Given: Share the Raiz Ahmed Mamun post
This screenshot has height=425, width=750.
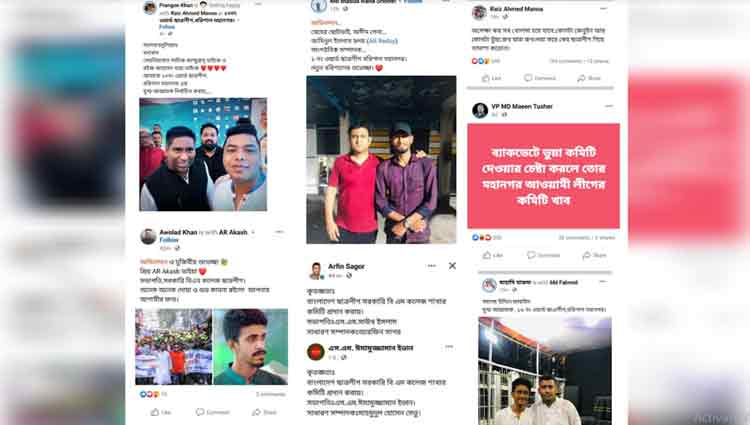Looking at the screenshot, I should [x=589, y=78].
